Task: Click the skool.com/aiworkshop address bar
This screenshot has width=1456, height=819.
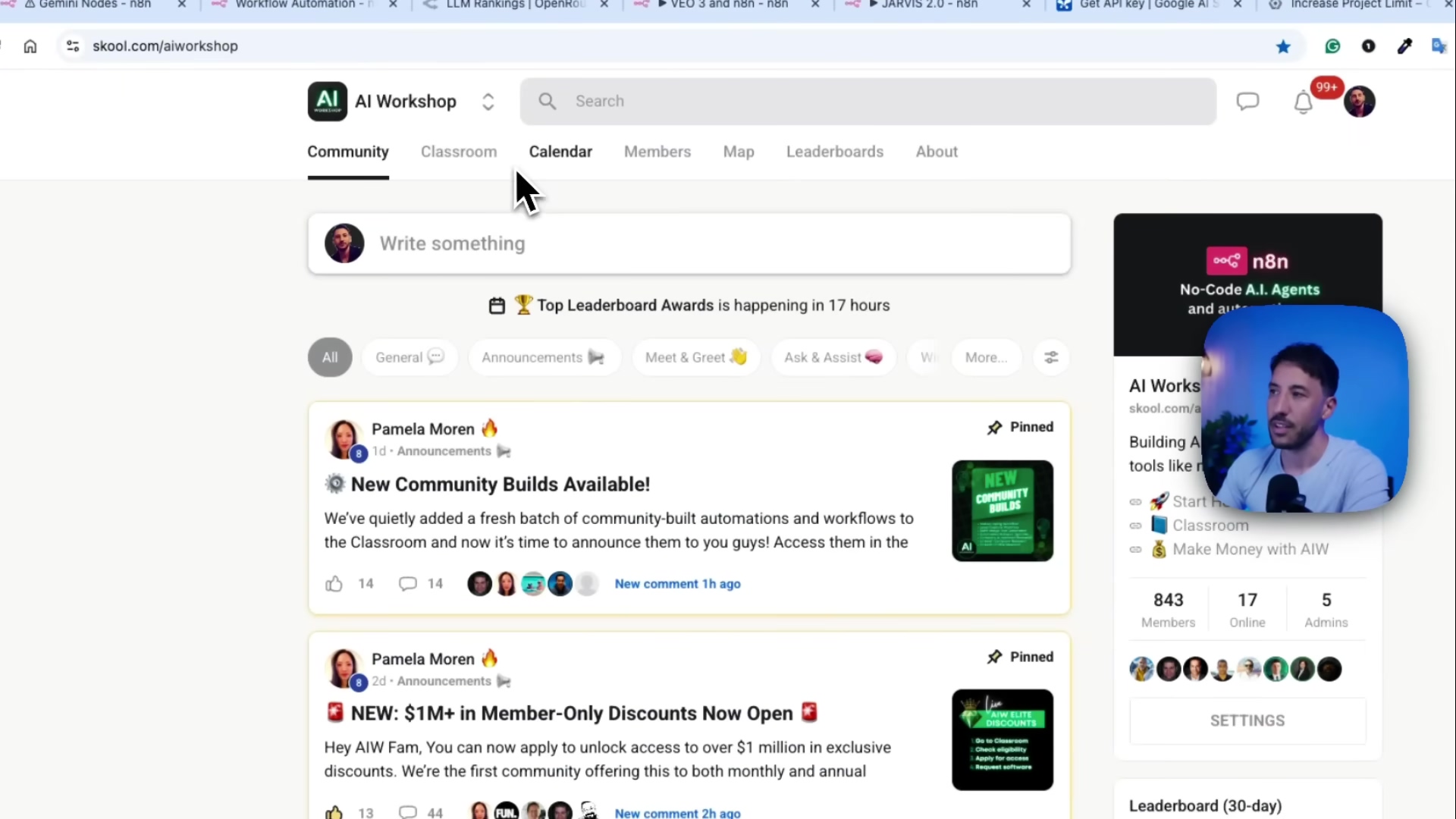Action: [x=165, y=46]
